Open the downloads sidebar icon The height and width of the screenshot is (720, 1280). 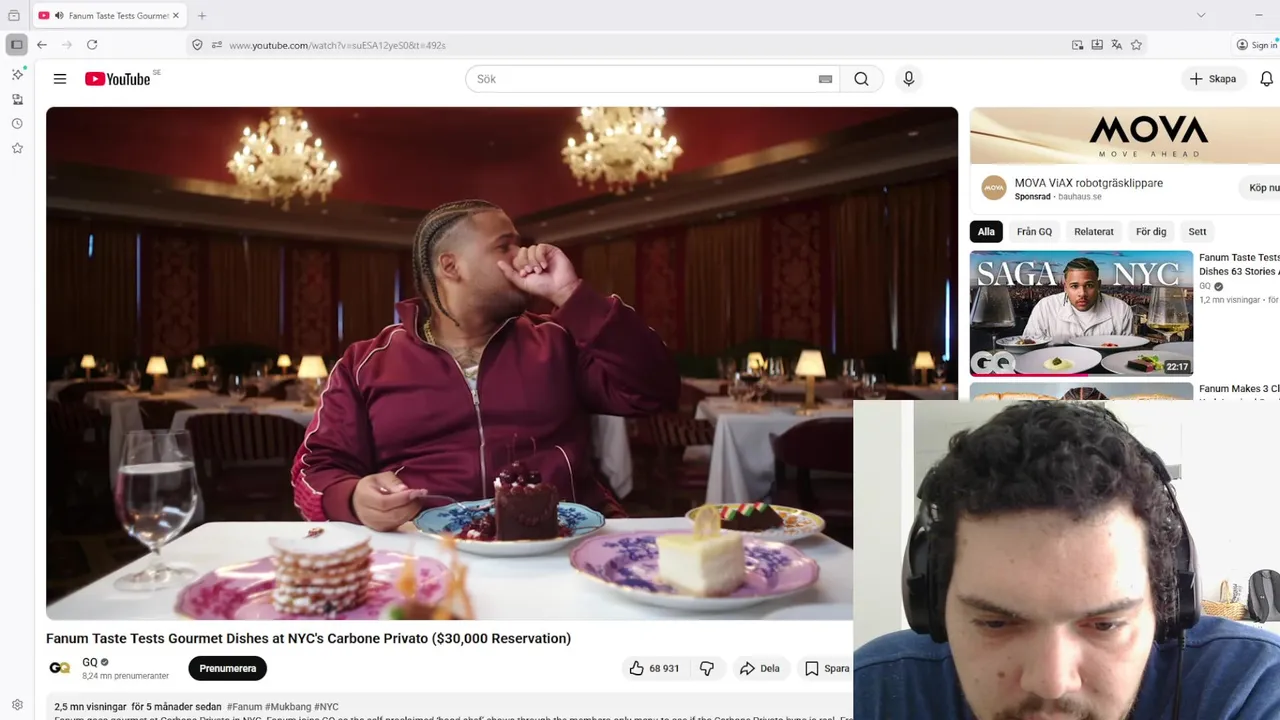pyautogui.click(x=17, y=100)
